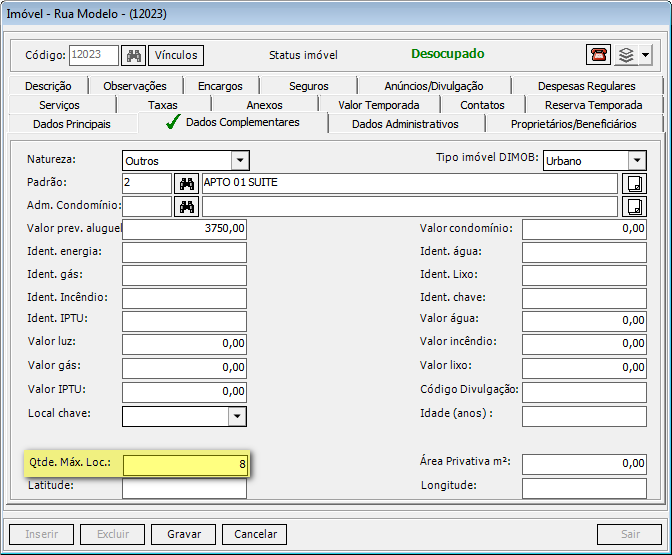Viewport: 672px width, 555px height.
Task: Open the Dados Administrativos tab
Action: coord(405,124)
